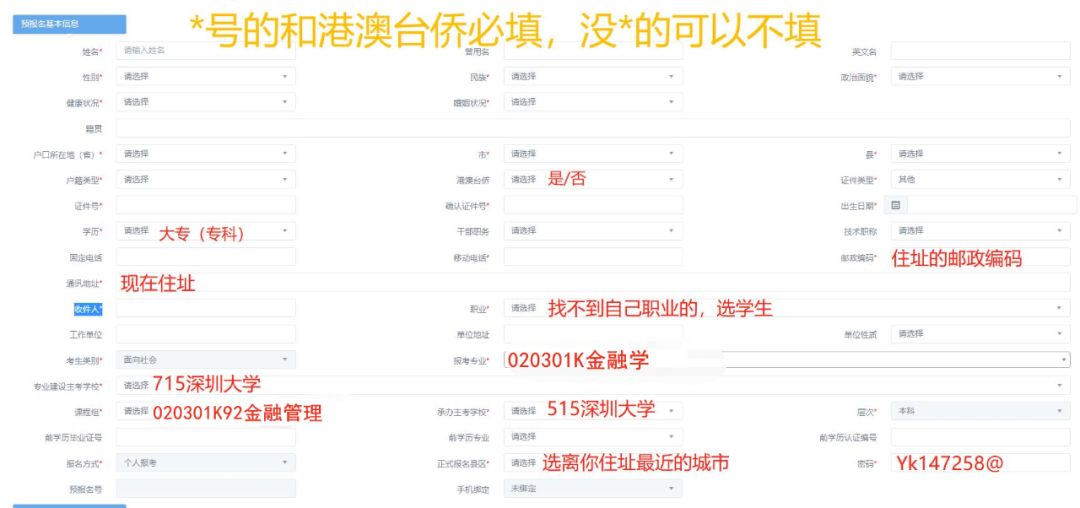
Task: Open the 婚姻状况 dropdown
Action: (x=592, y=102)
